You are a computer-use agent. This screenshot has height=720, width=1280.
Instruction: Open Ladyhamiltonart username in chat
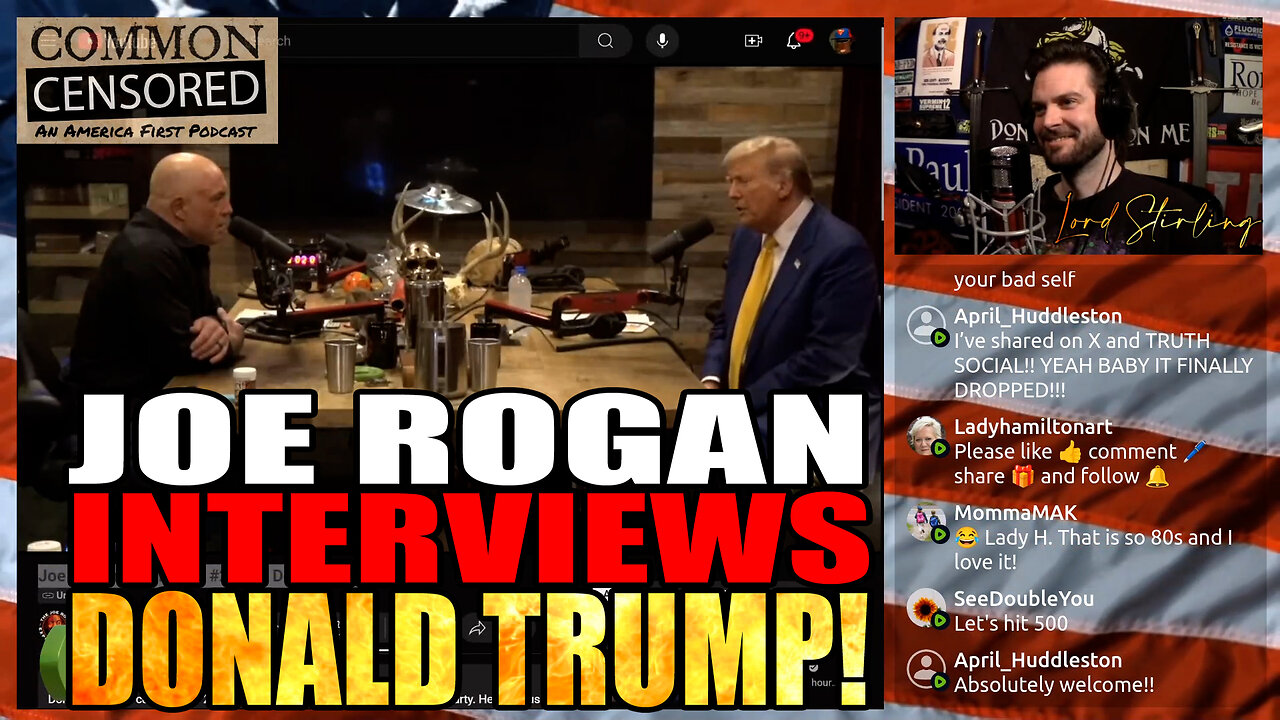coord(1033,427)
